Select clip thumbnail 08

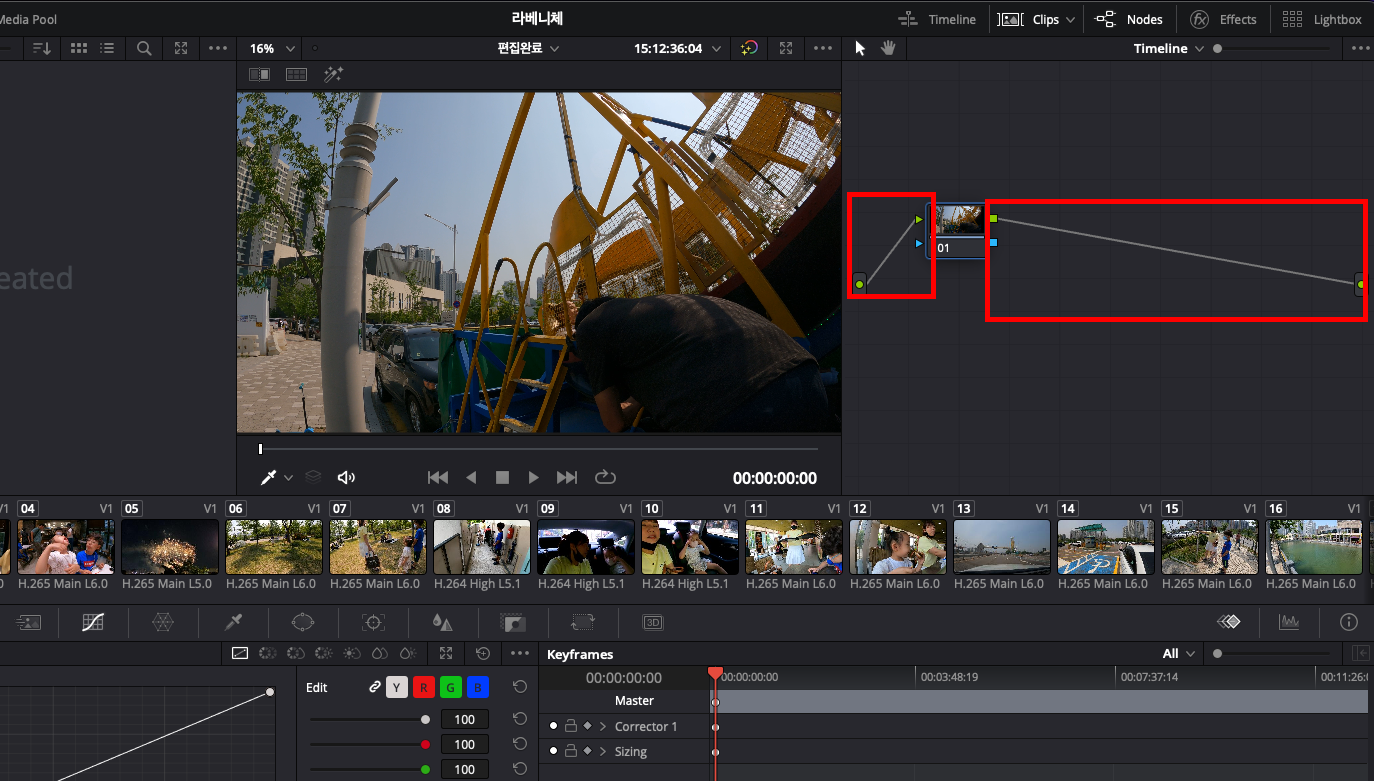click(x=482, y=546)
